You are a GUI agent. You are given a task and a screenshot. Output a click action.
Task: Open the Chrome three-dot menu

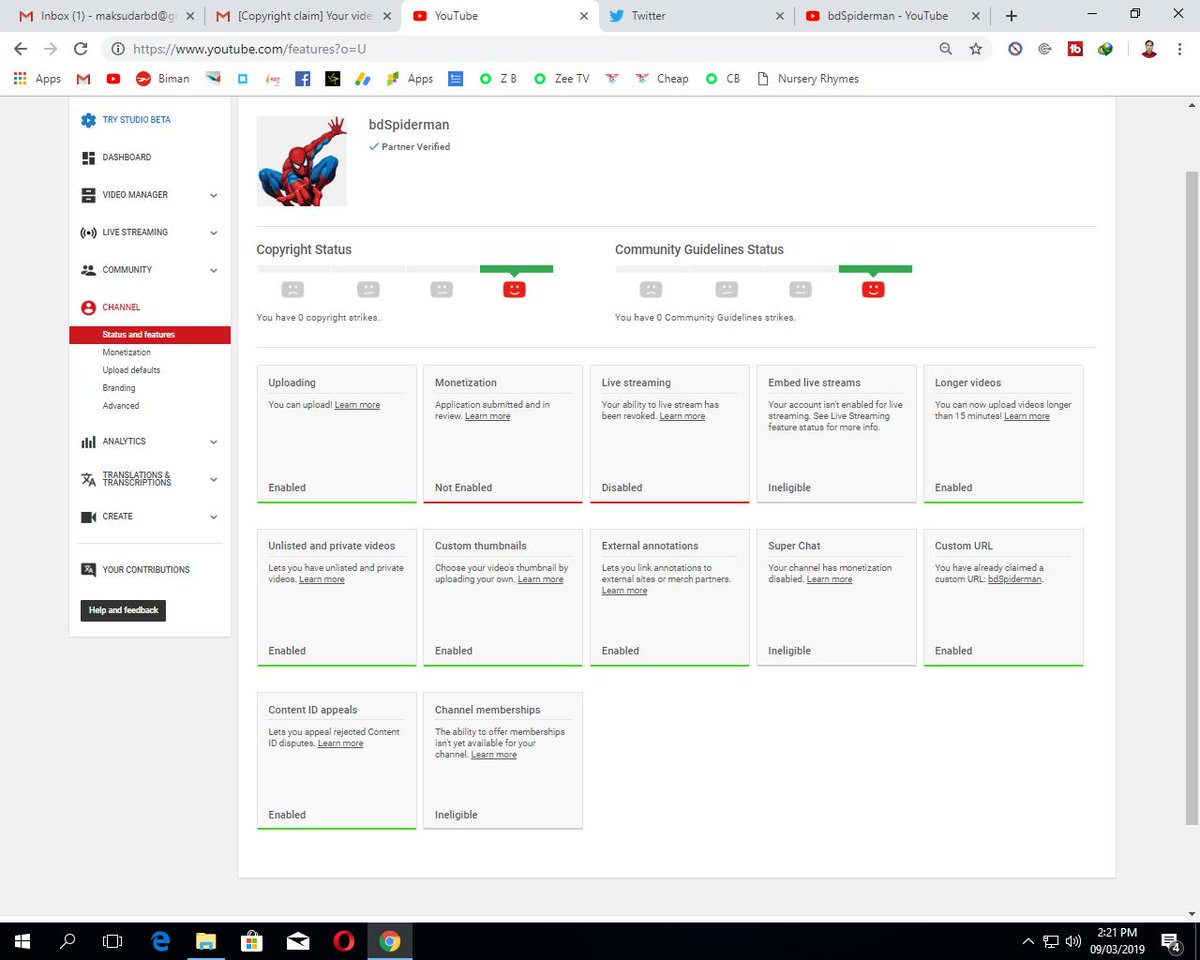click(1181, 48)
